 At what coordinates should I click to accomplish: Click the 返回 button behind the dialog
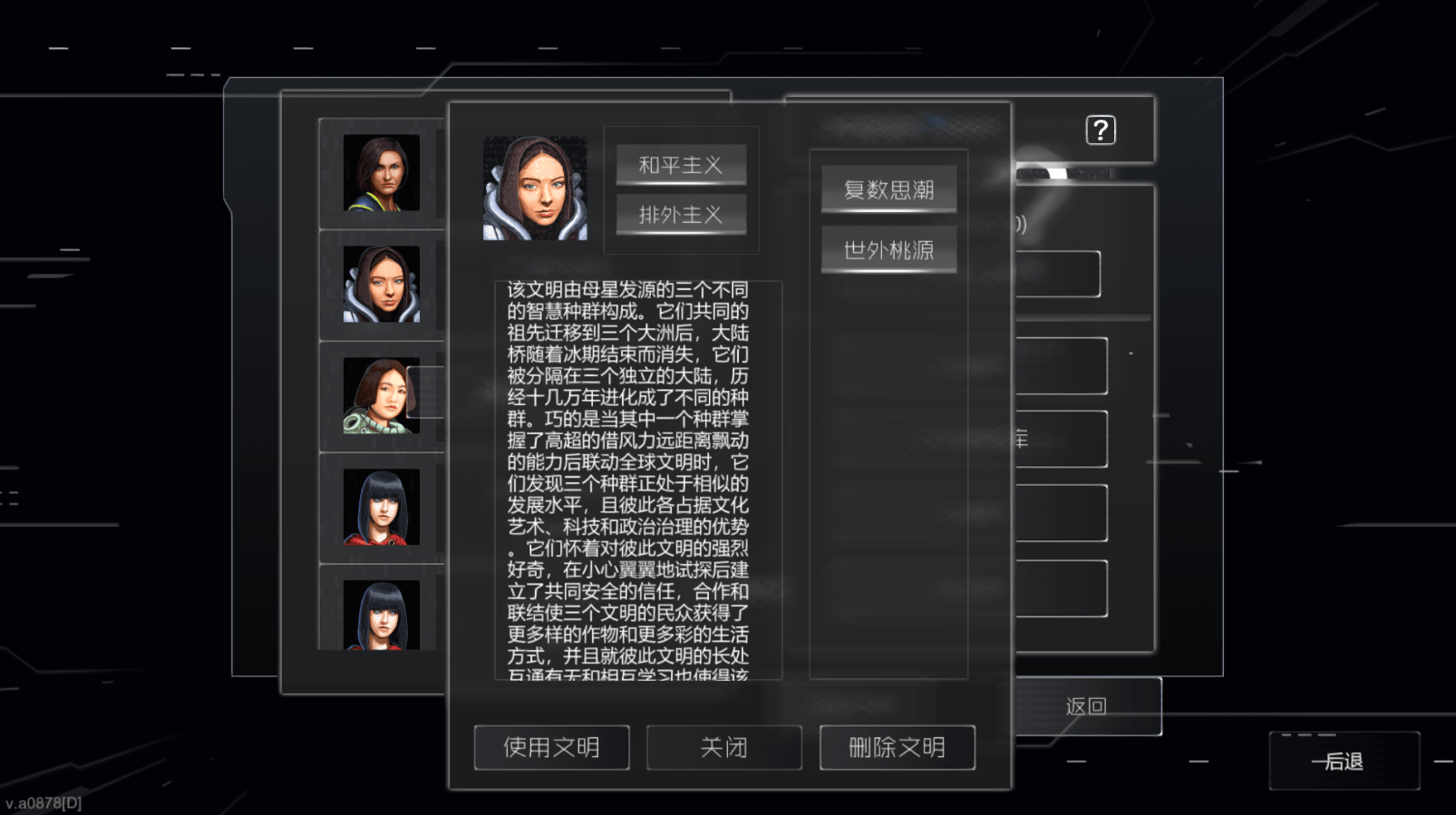click(x=1086, y=706)
